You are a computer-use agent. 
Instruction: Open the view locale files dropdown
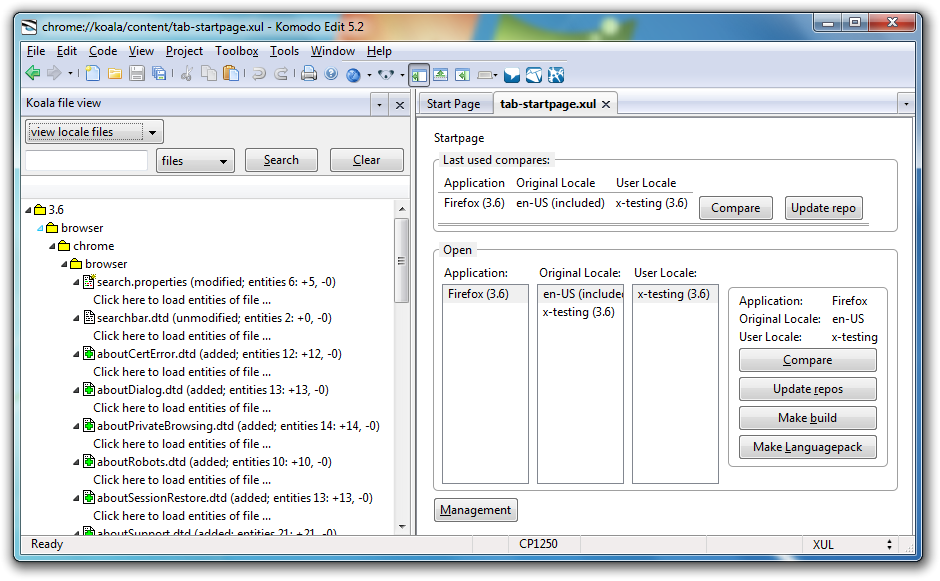point(94,132)
